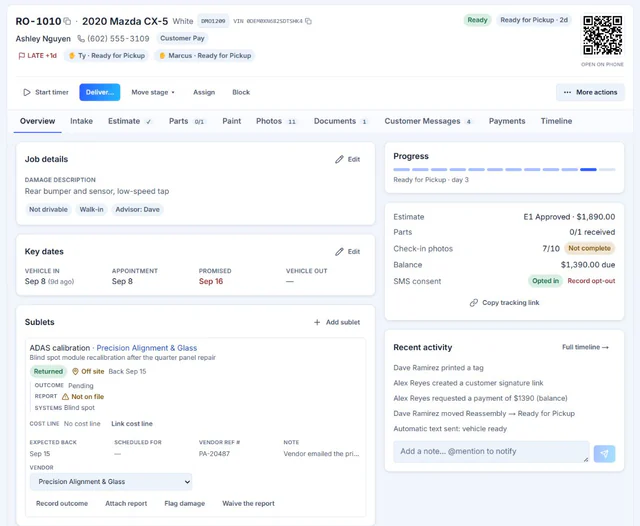Click Record opt-out link
Screen dimensions: 640x526
[x=591, y=281]
